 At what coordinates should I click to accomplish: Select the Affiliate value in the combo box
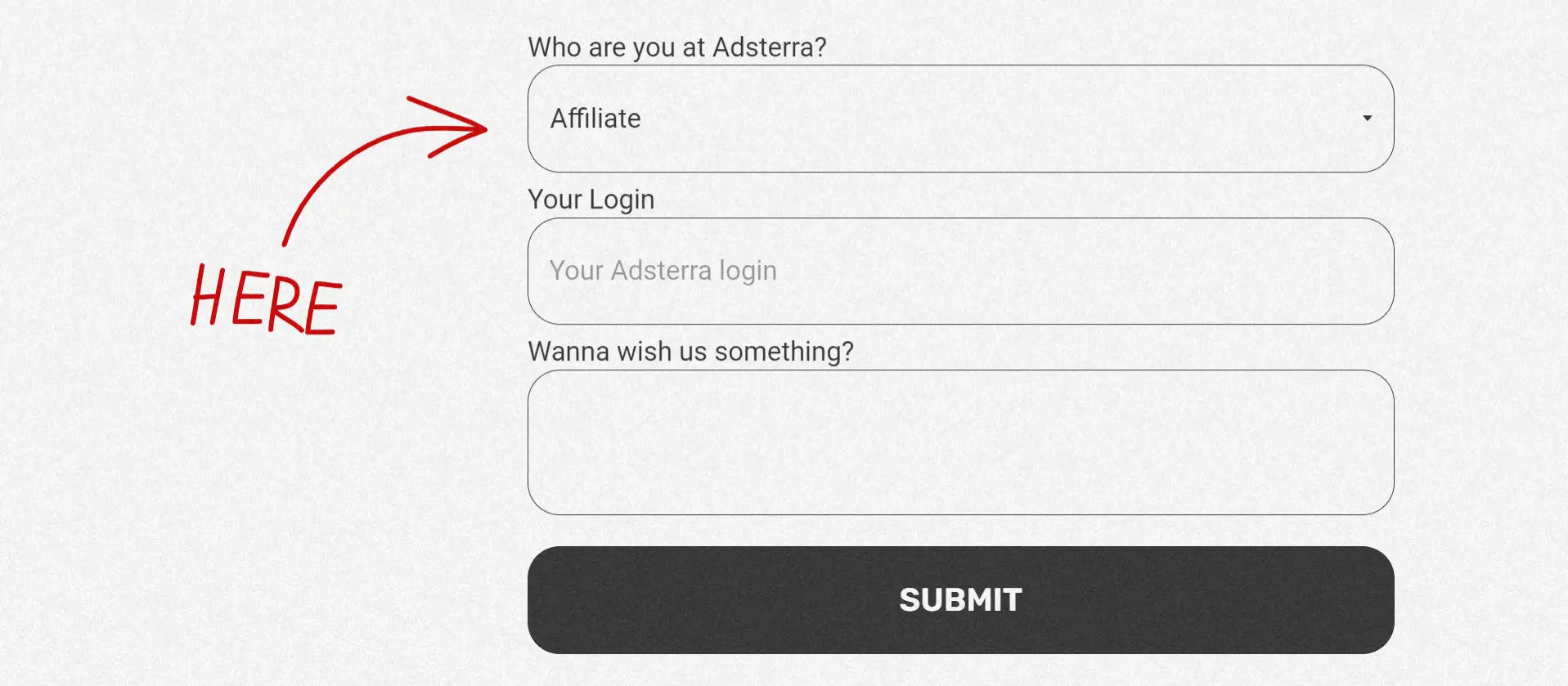(x=595, y=119)
